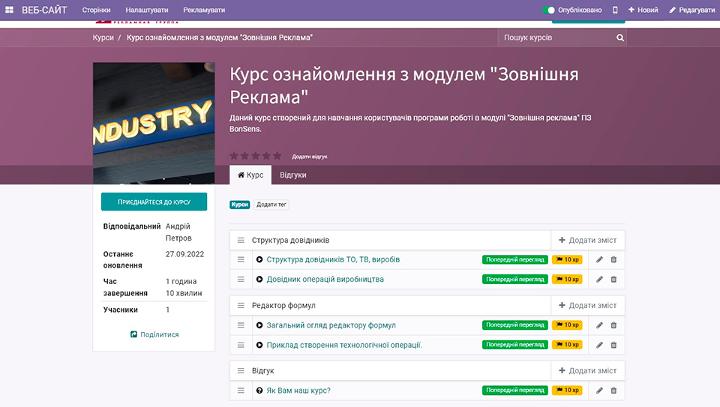The height and width of the screenshot is (407, 720).
Task: Click Додати відгук link
Action: coord(309,157)
